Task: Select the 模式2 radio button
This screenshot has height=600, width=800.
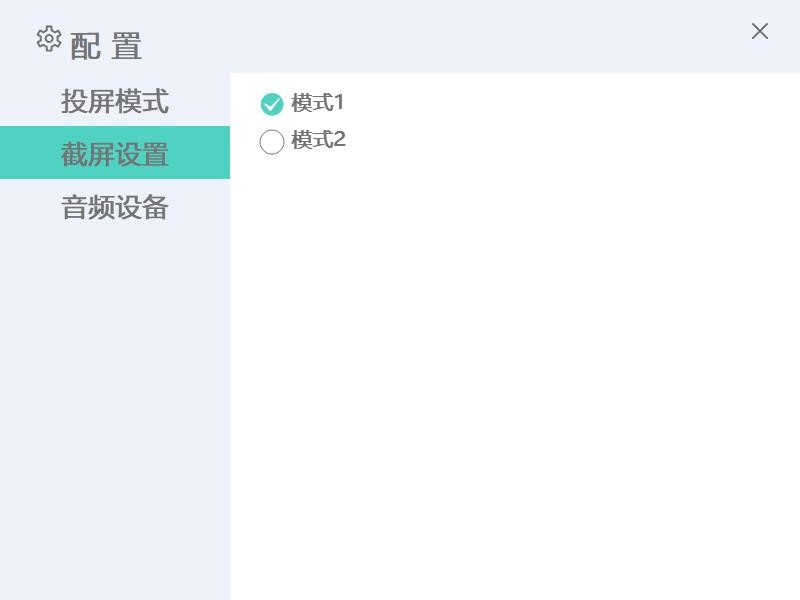Action: (x=272, y=141)
